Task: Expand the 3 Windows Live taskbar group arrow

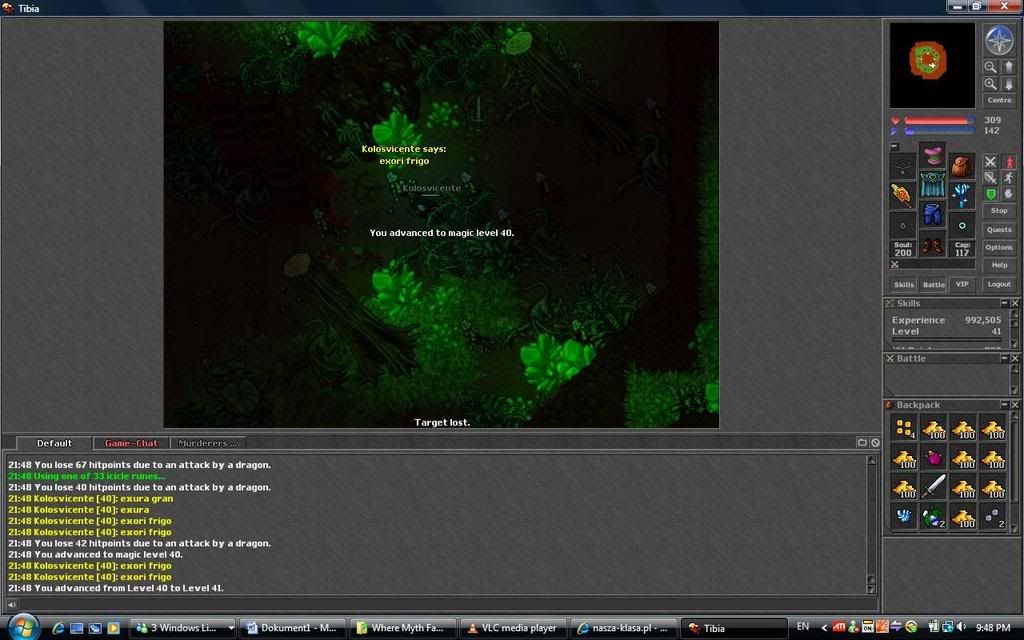Action: click(x=231, y=628)
